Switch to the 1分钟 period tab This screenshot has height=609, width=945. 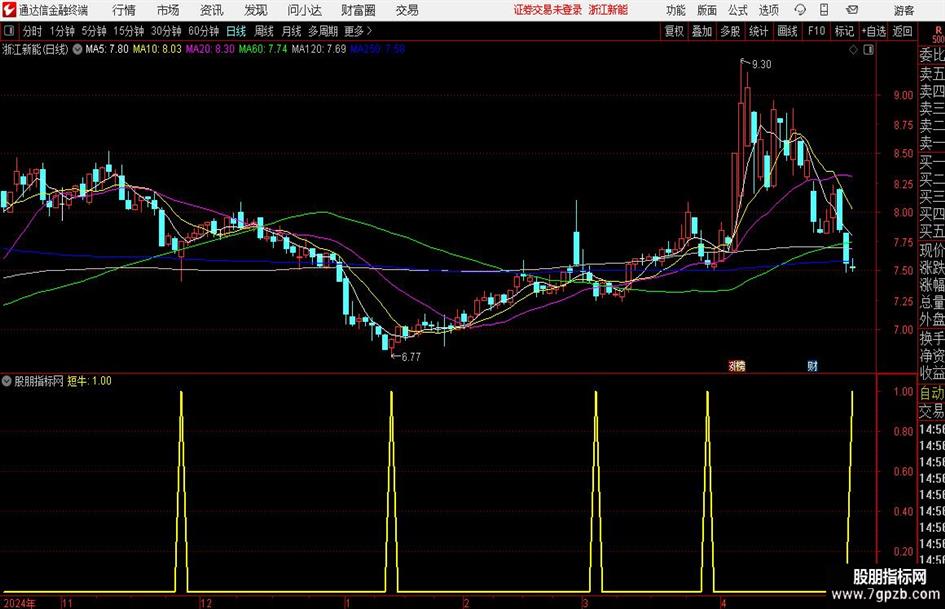coord(62,31)
